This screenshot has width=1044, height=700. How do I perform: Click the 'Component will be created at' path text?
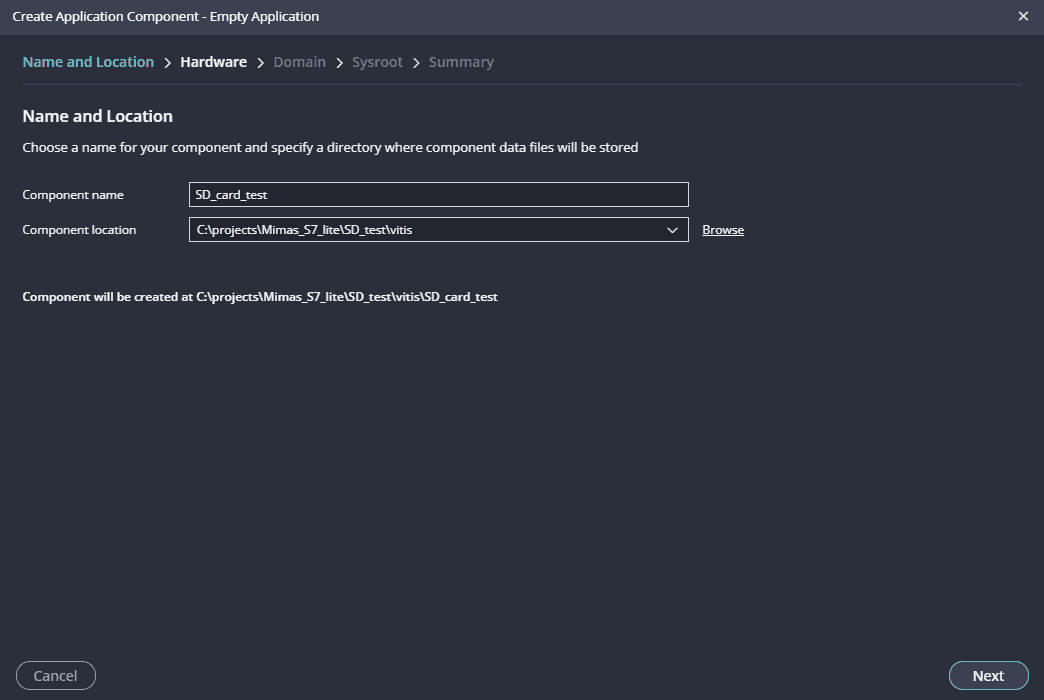(x=260, y=297)
